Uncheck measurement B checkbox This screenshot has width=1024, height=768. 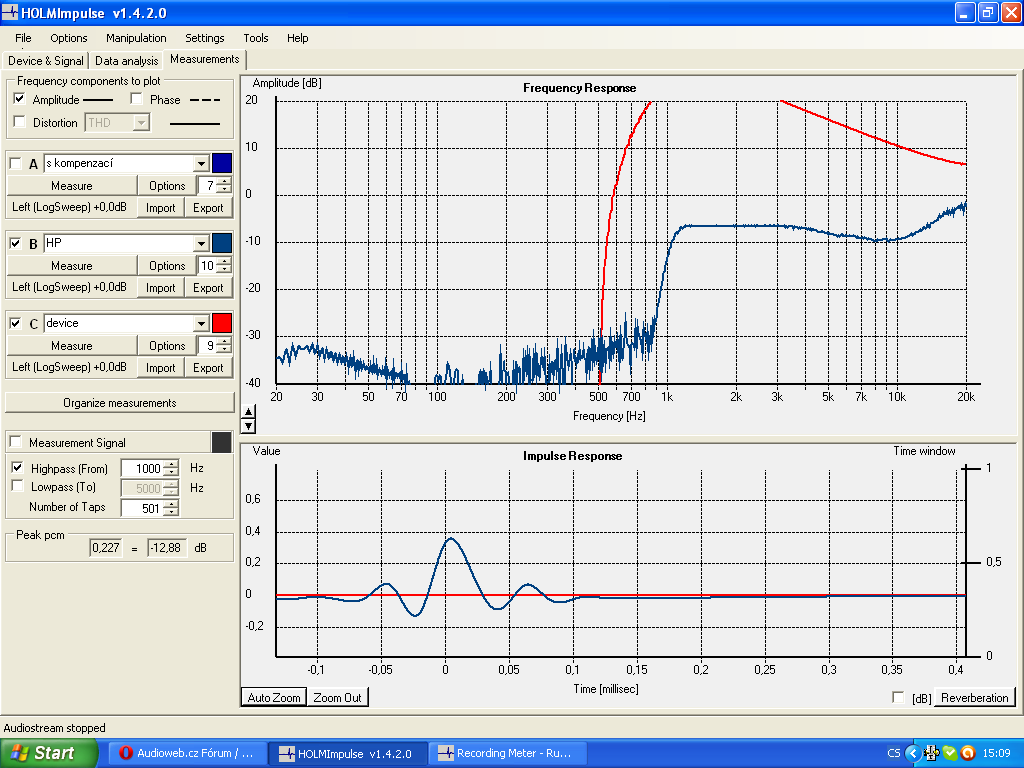pos(16,244)
